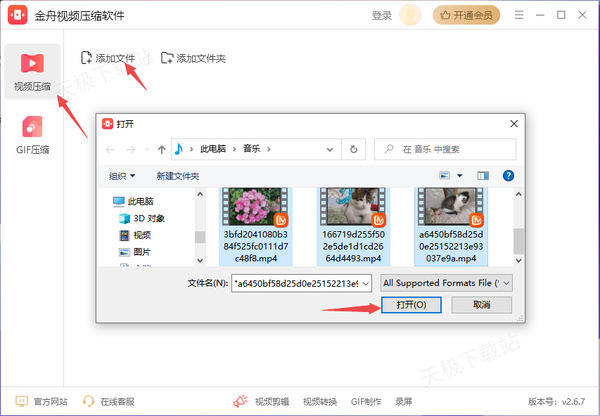
Task: Expand the view options dropdown arrow
Action: [460, 176]
